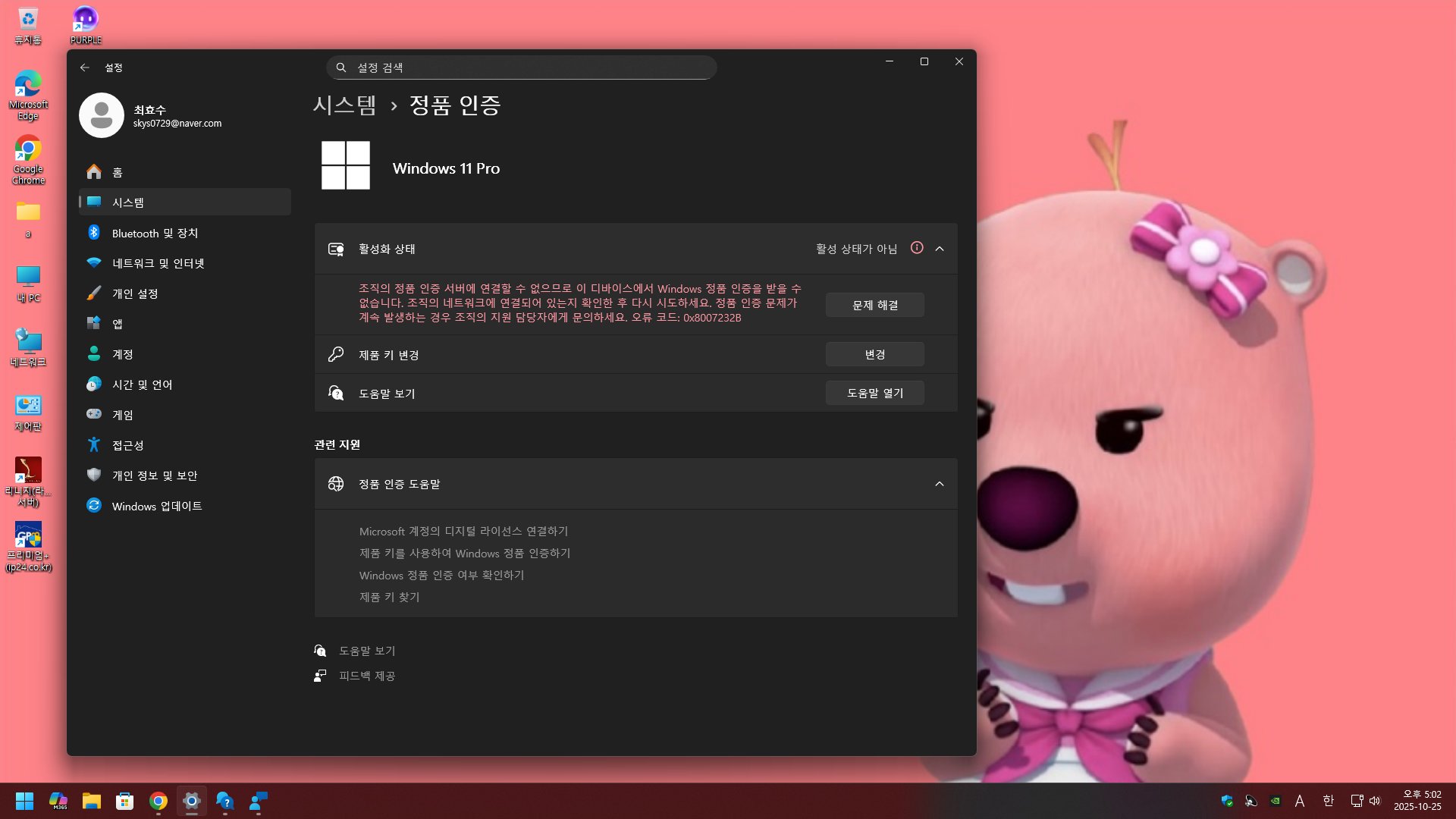Go back using the arrow in Settings
This screenshot has height=819, width=1456.
pos(85,67)
